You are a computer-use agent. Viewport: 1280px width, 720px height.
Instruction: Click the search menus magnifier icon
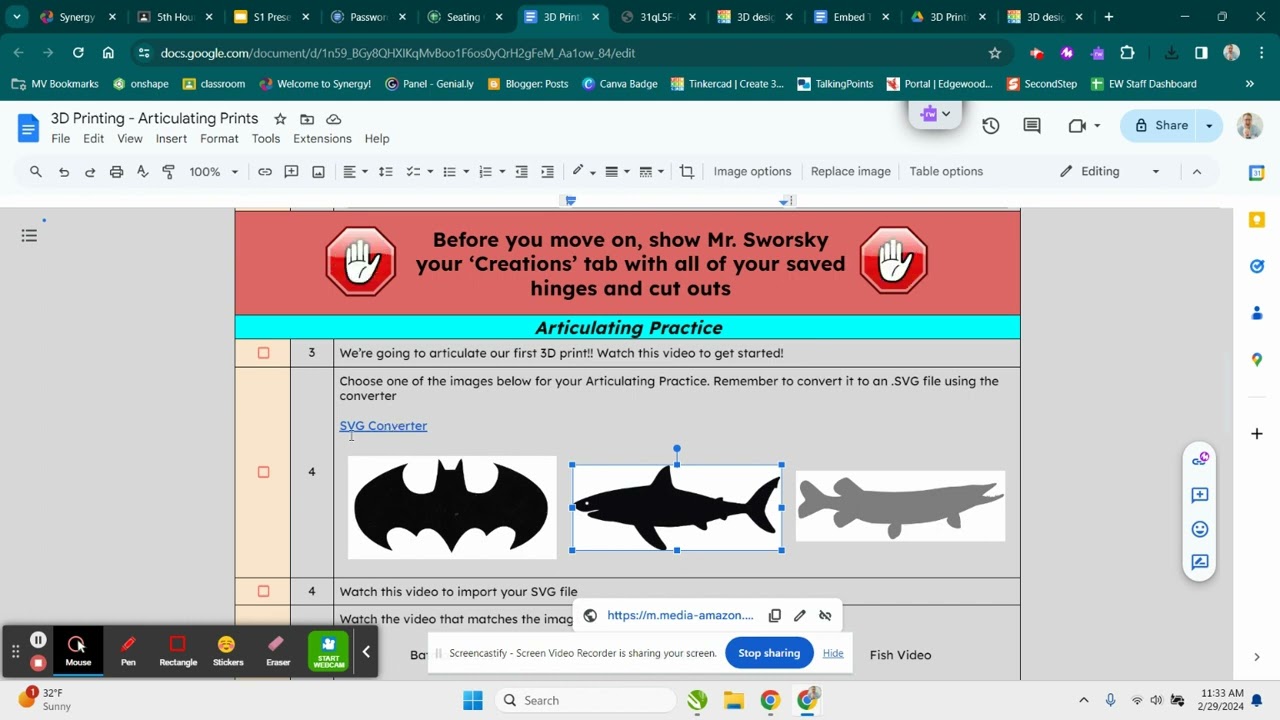coord(36,172)
